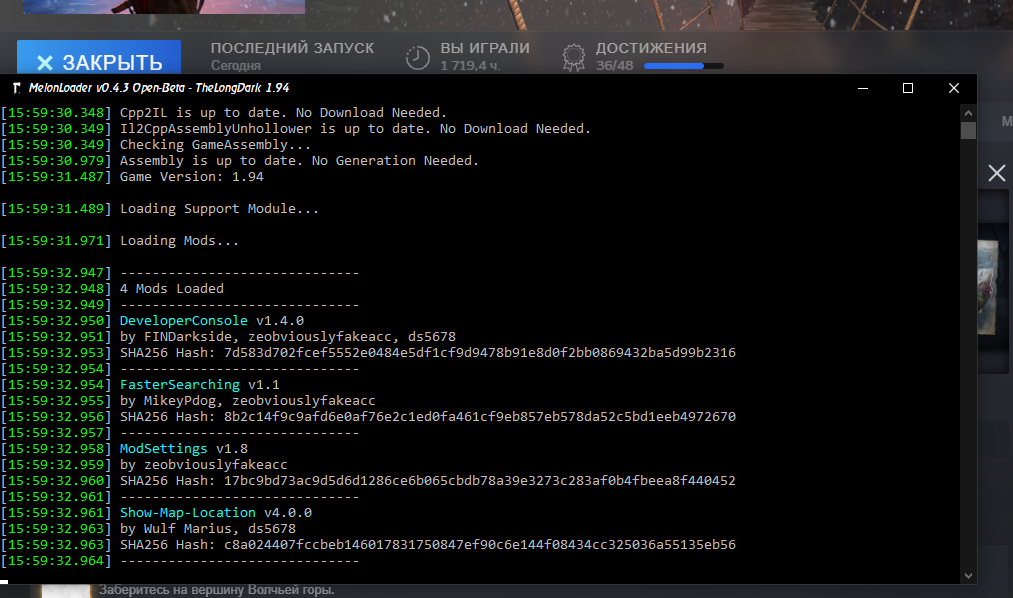The image size is (1013, 598).
Task: Click the ДОСТИЖЕНИЯ label
Action: coord(651,48)
